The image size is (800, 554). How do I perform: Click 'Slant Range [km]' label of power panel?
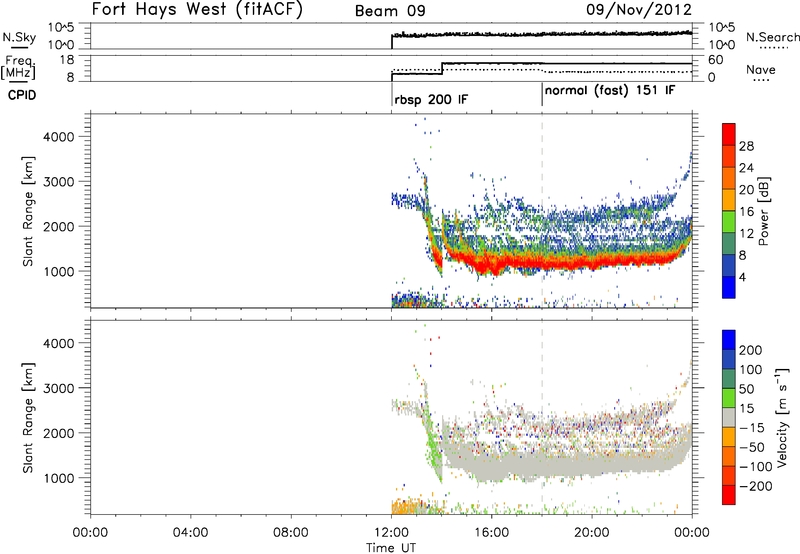coord(28,211)
